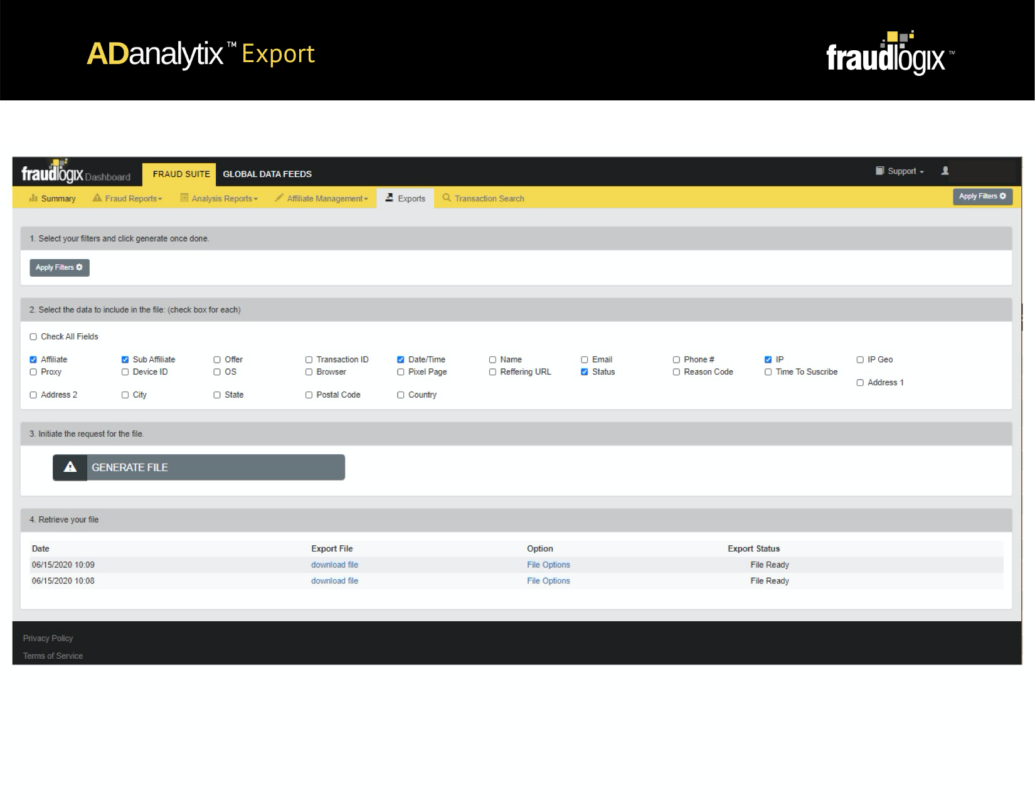Open File Options for 10:08 export
1035x800 pixels.
[548, 581]
